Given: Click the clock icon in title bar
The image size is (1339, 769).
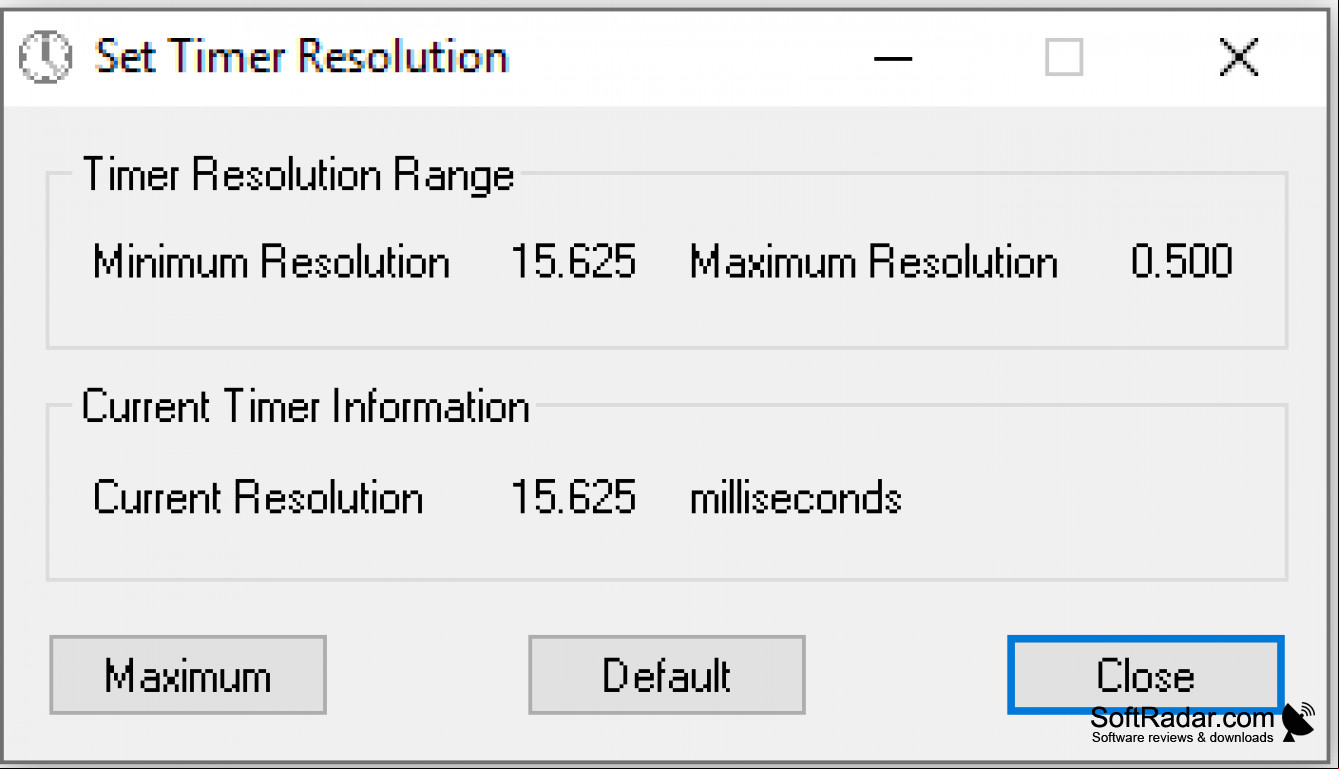Looking at the screenshot, I should (46, 56).
